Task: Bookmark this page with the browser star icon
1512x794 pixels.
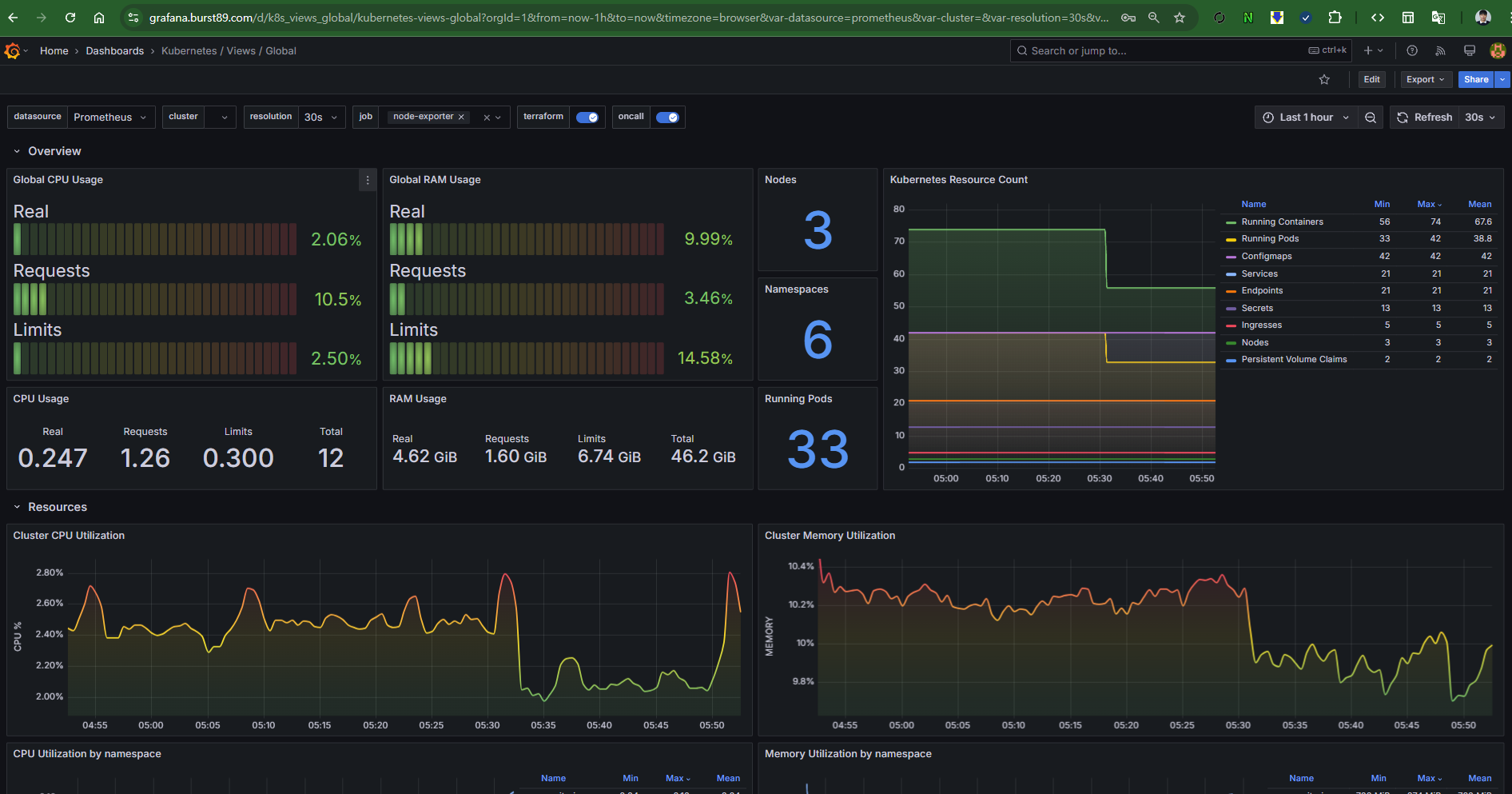Action: click(x=1180, y=18)
